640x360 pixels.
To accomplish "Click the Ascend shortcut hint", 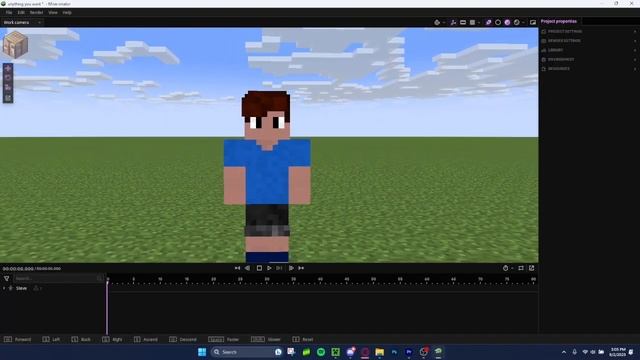I will pos(146,340).
